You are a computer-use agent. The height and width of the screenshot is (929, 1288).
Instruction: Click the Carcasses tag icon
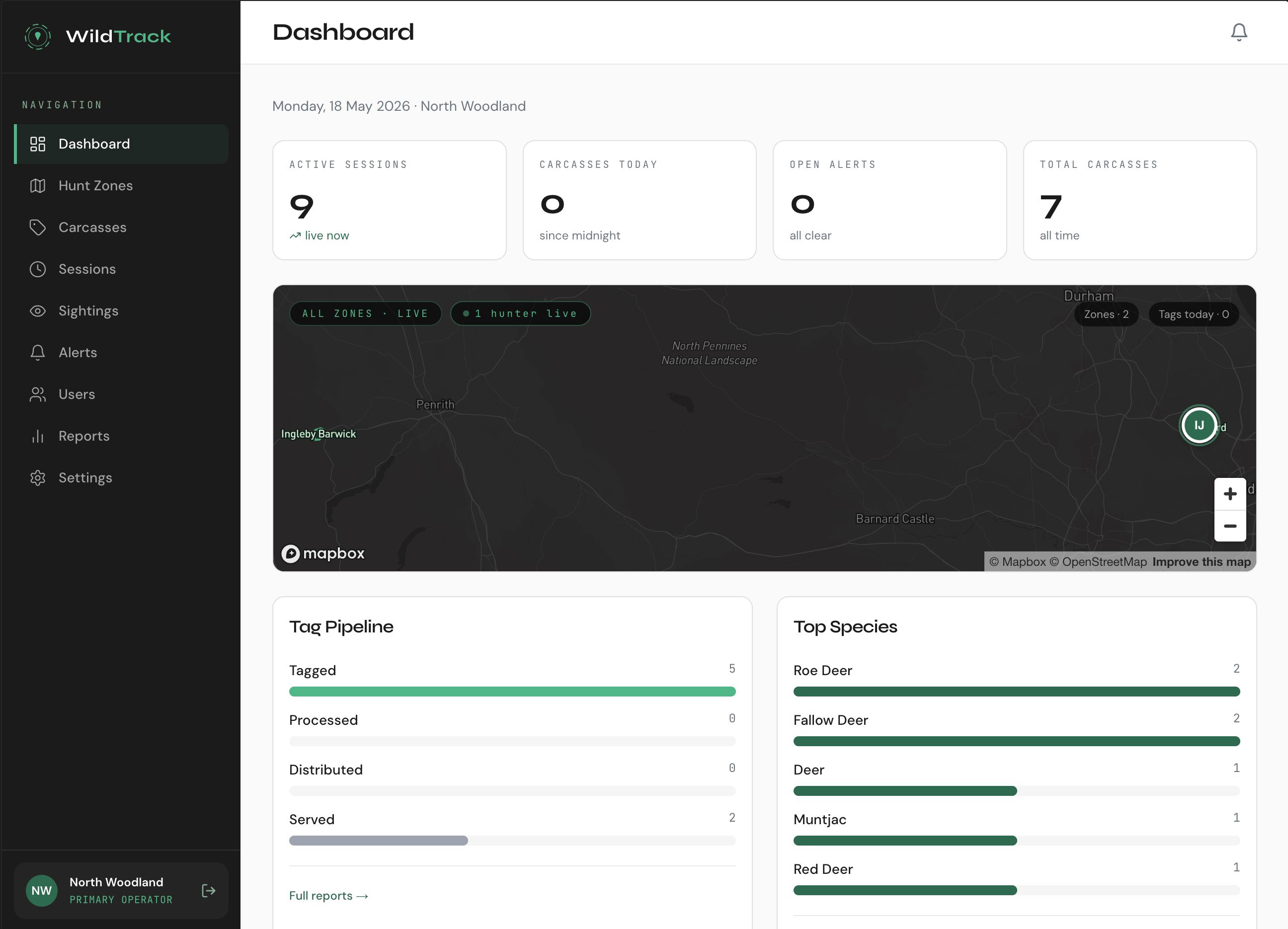37,227
